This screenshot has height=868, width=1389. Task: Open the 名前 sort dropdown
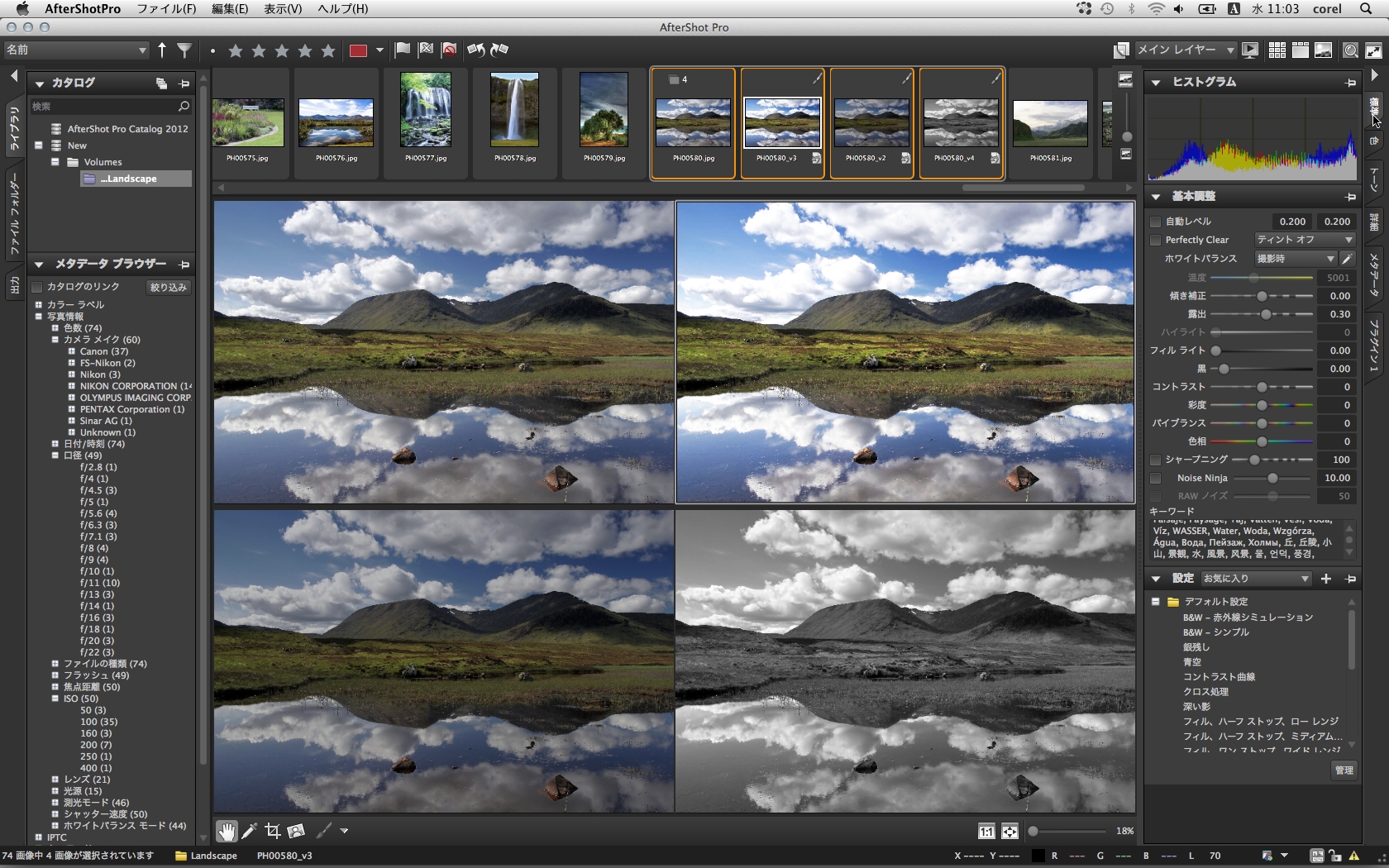click(x=76, y=50)
